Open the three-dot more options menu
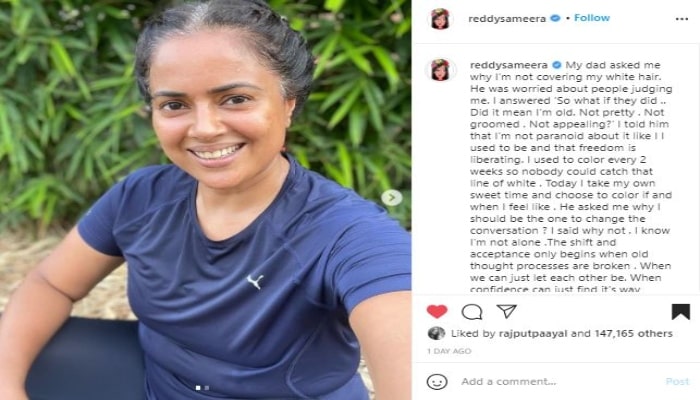The height and width of the screenshot is (400, 700). click(x=682, y=19)
